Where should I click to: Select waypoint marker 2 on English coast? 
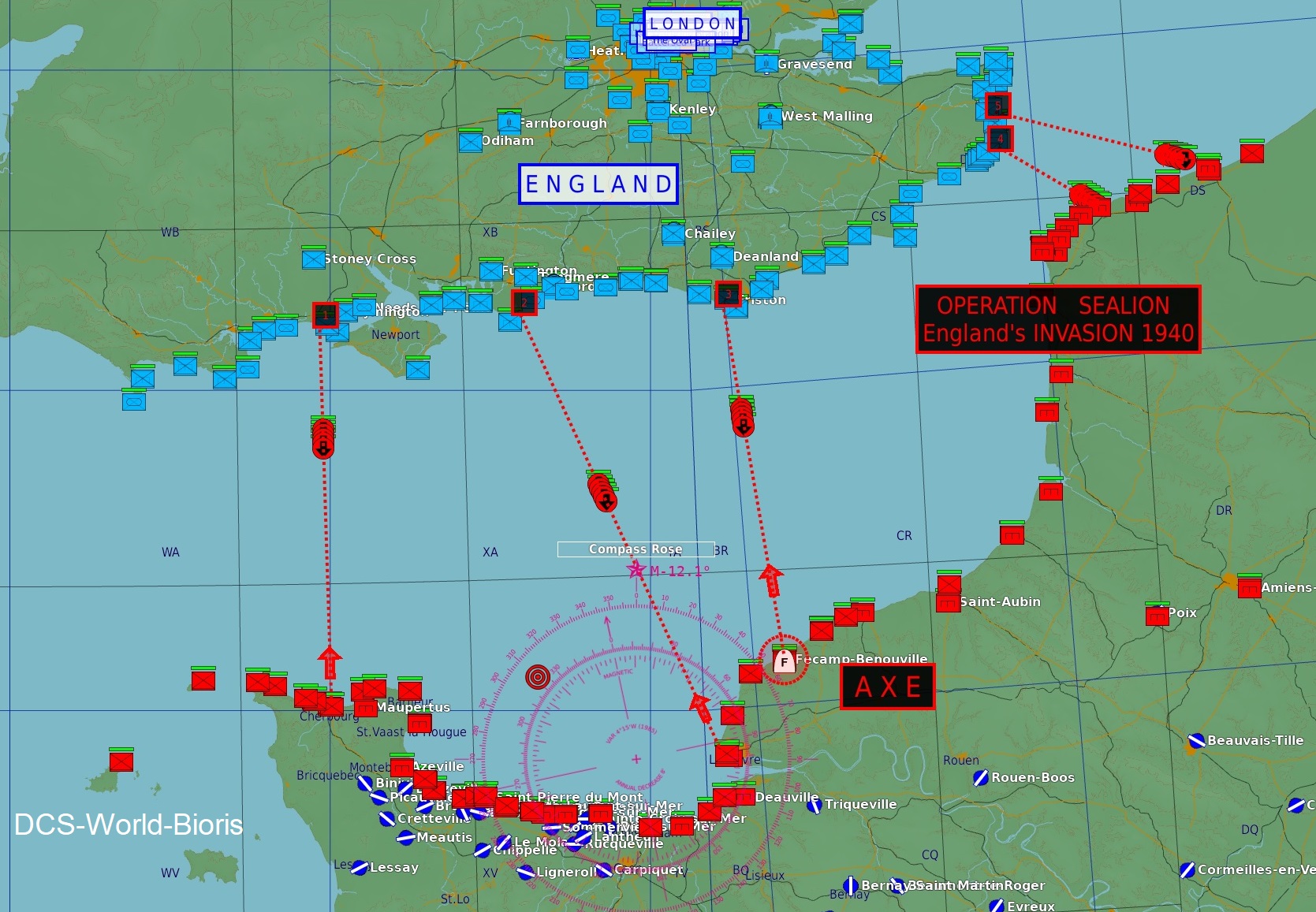pyautogui.click(x=524, y=303)
